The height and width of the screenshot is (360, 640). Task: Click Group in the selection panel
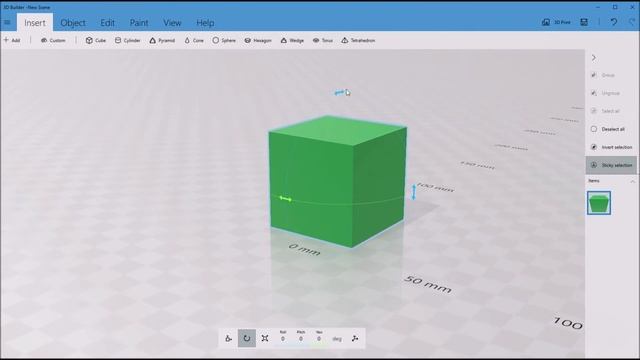coord(603,75)
